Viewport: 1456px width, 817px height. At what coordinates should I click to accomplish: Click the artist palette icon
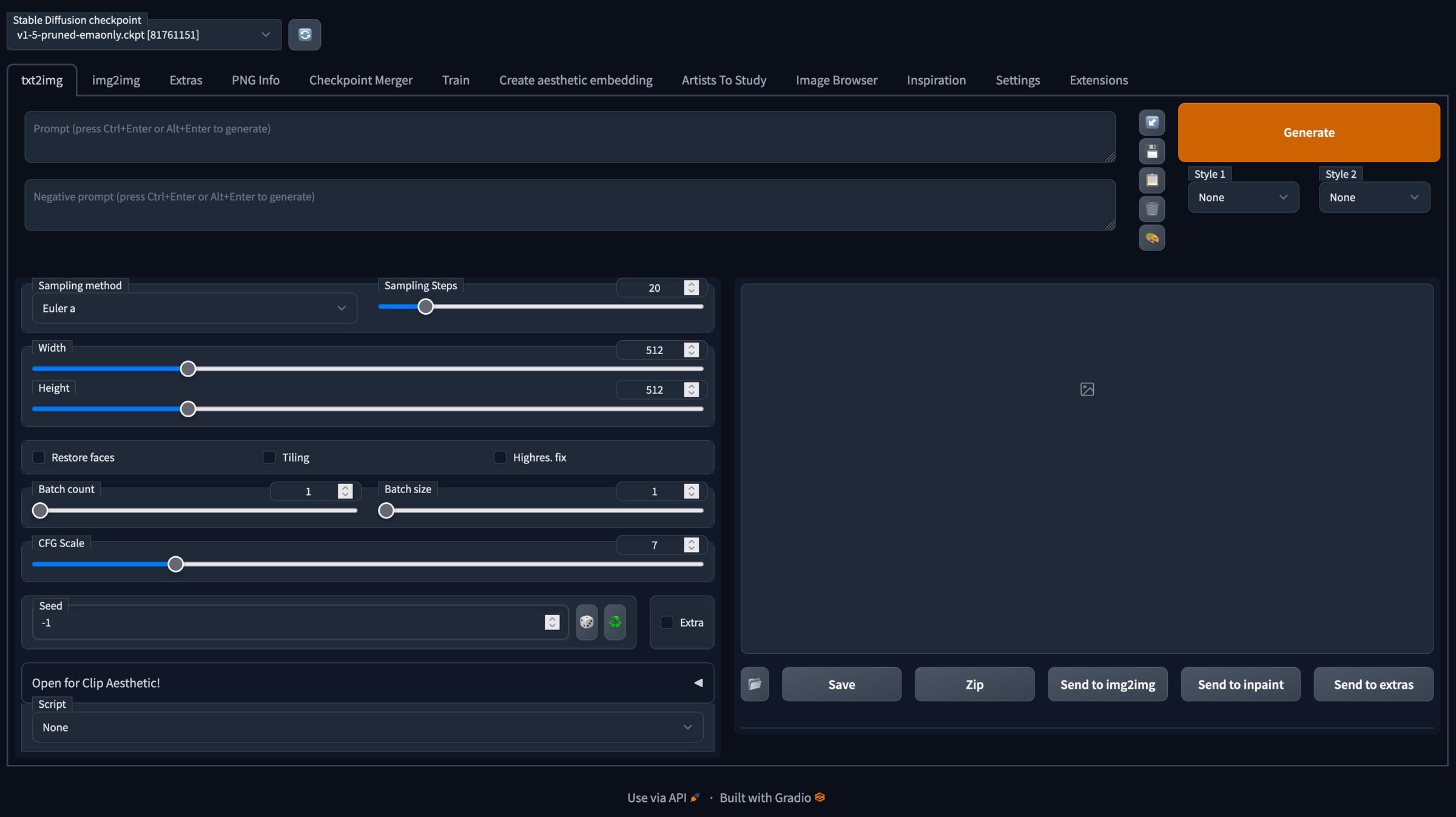point(1151,238)
